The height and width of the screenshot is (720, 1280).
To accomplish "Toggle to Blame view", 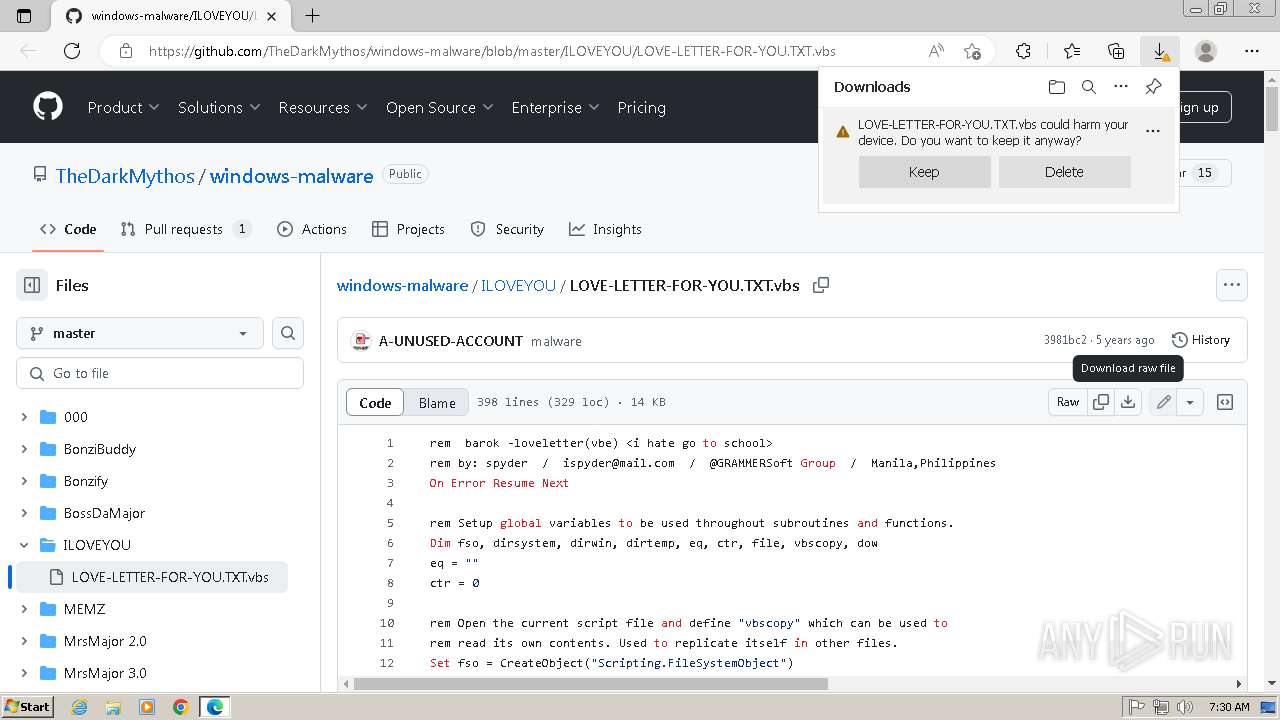I will (x=437, y=402).
